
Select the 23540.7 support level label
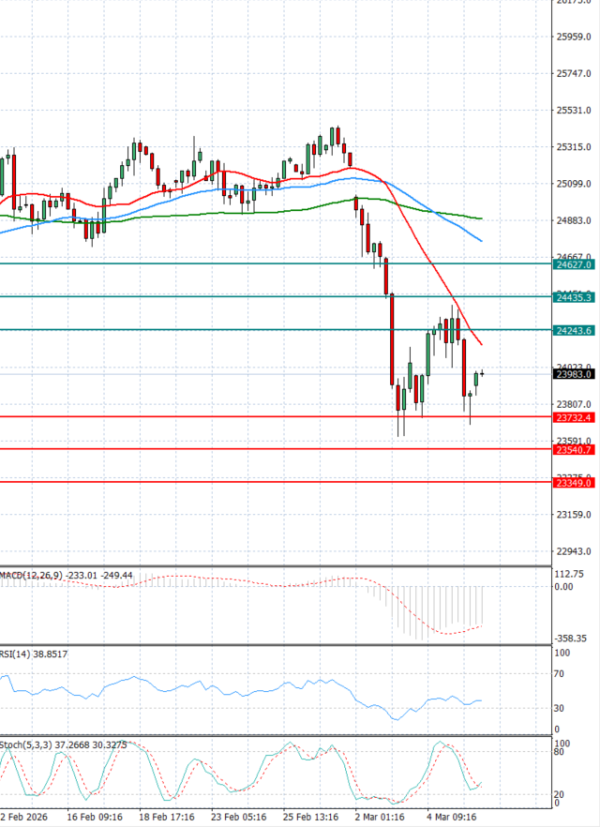[575, 451]
